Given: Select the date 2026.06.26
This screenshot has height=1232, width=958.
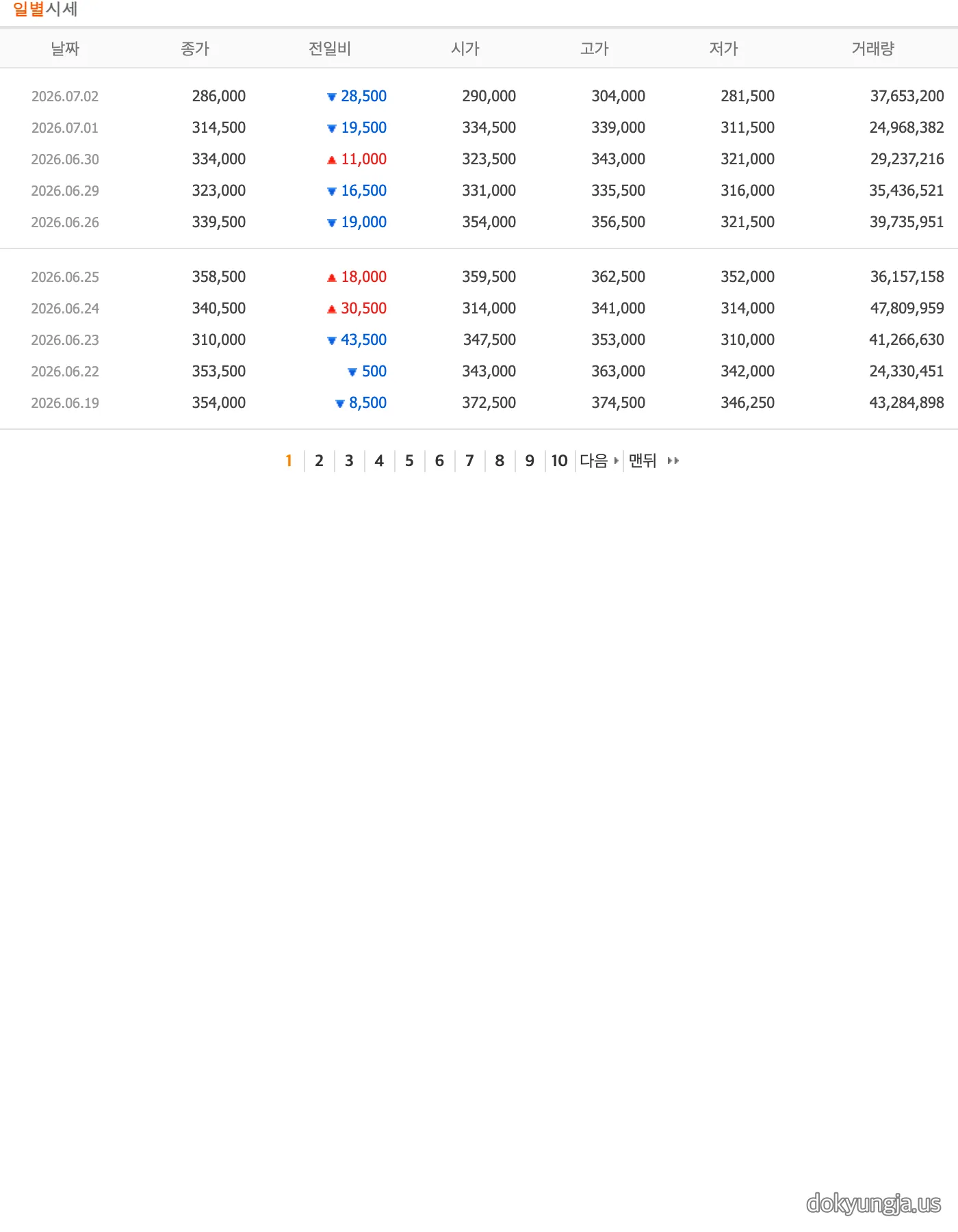Looking at the screenshot, I should [65, 222].
